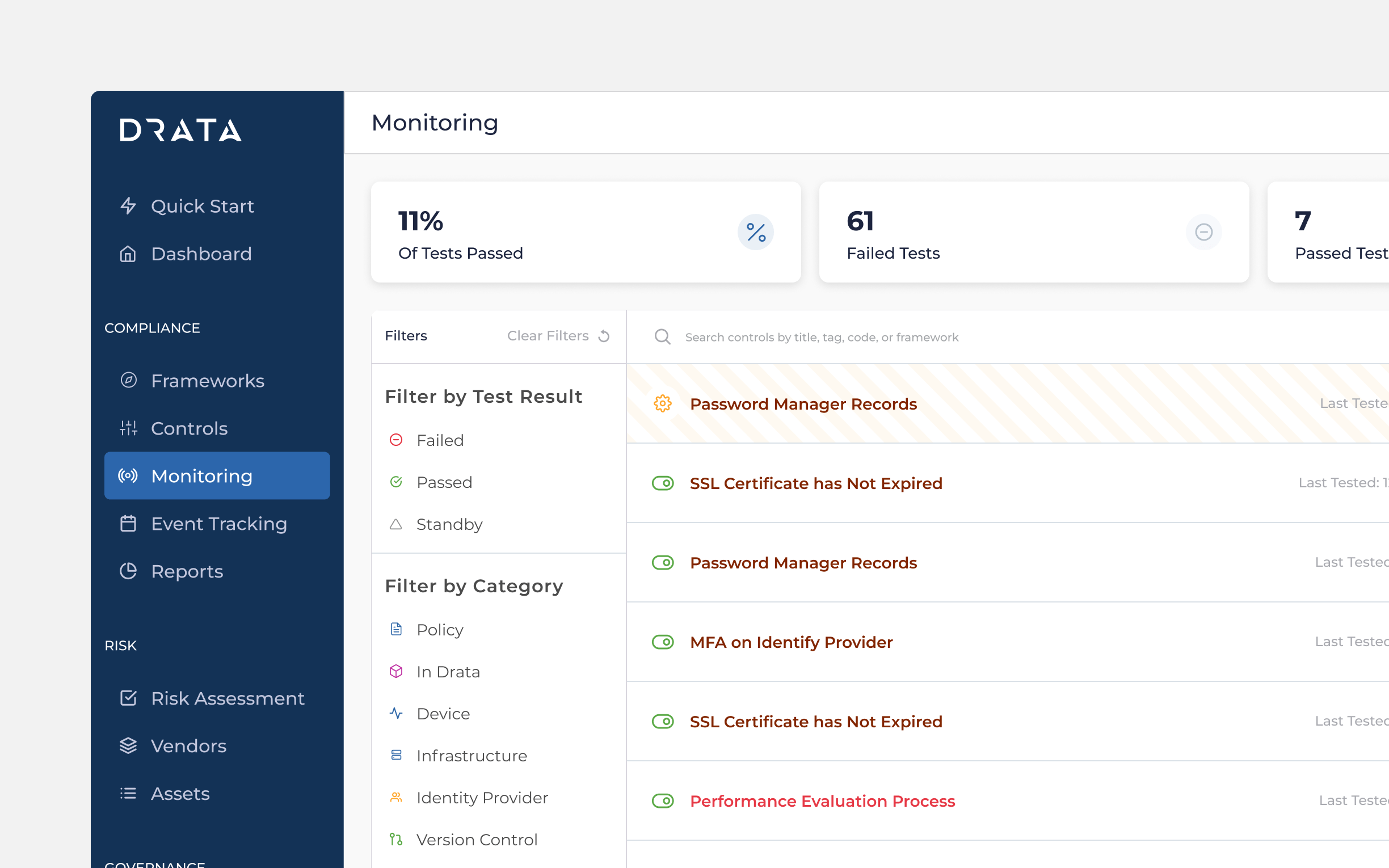
Task: Select the Version Control category filter
Action: 477,838
